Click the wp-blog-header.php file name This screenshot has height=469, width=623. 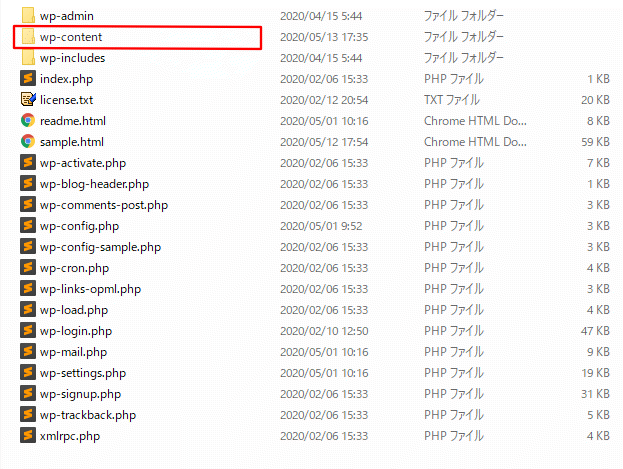(x=94, y=184)
